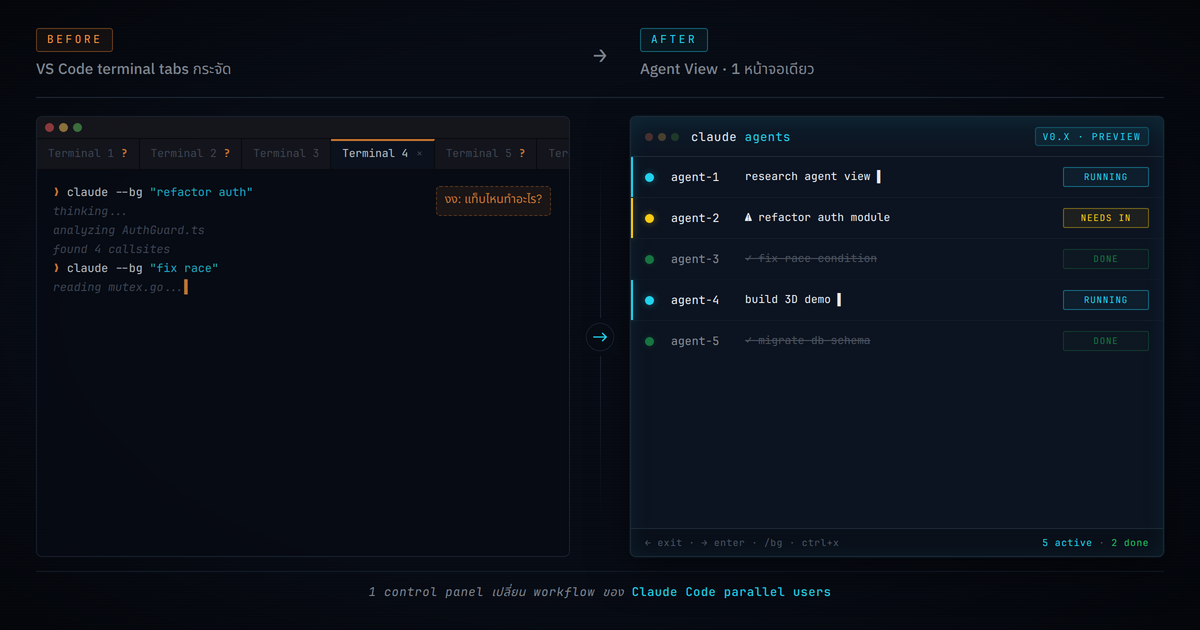Switch to the Terminal 1 tab

pyautogui.click(x=88, y=153)
